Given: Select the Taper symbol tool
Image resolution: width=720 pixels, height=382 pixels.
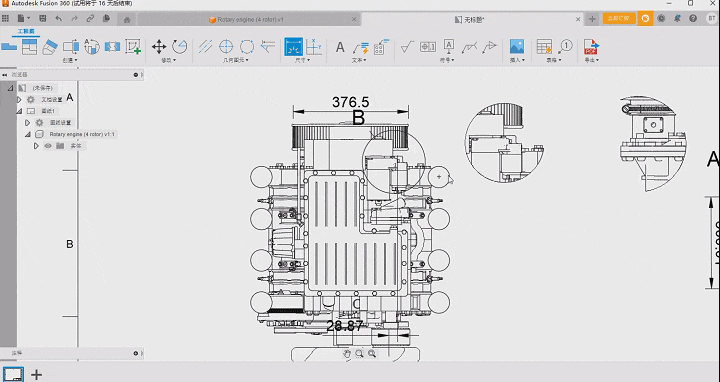Looking at the screenshot, I should coord(489,47).
